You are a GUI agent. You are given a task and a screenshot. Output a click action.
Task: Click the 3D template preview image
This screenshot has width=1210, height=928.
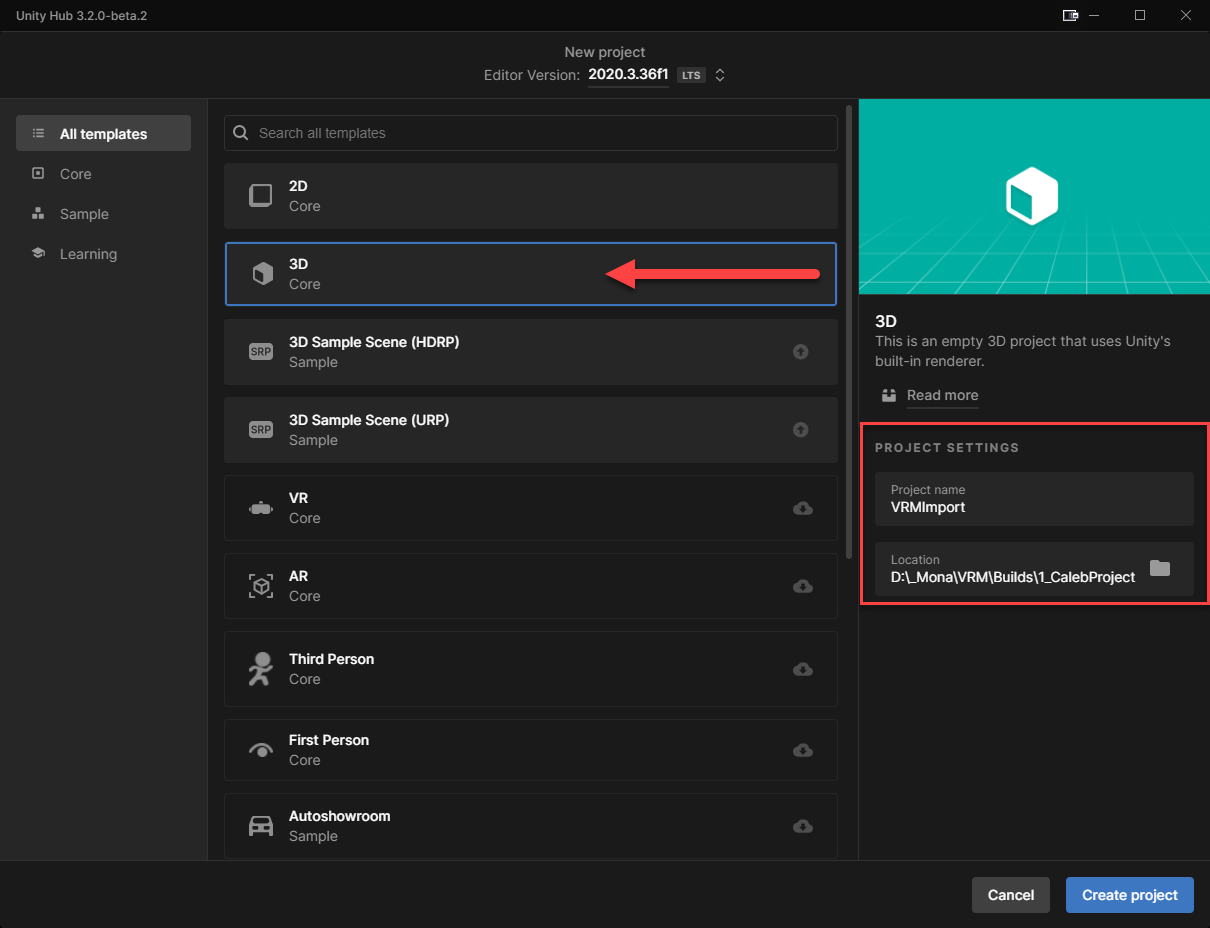click(x=1034, y=197)
